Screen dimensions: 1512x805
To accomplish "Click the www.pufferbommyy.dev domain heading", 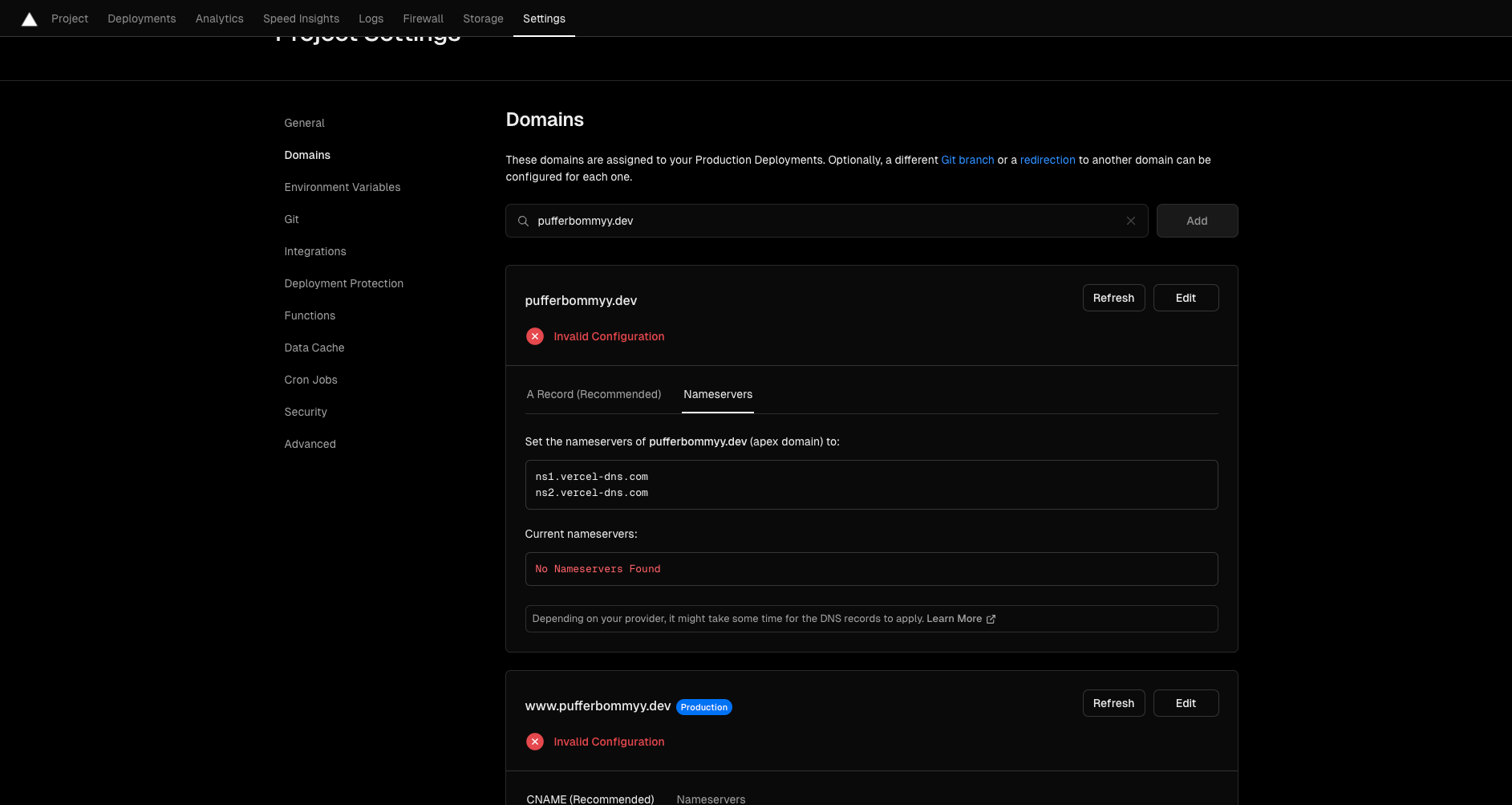I will [598, 705].
